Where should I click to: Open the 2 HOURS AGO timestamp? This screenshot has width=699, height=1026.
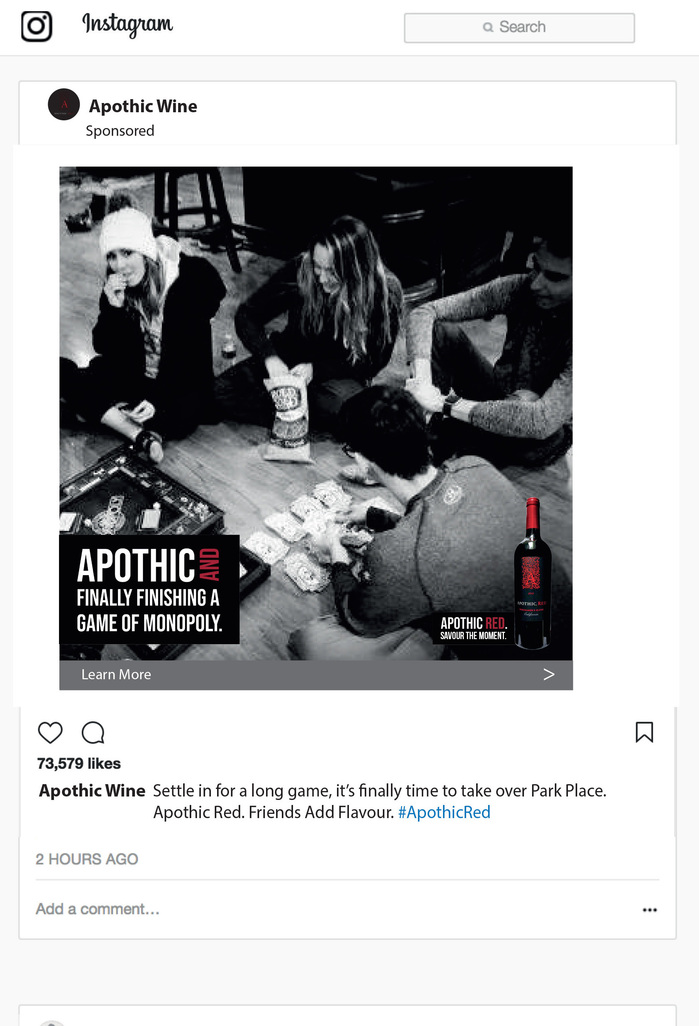pyautogui.click(x=87, y=859)
